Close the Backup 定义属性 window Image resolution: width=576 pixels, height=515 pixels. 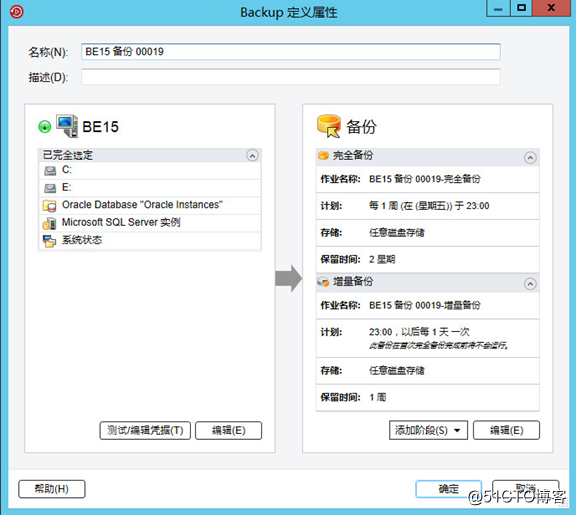[551, 8]
